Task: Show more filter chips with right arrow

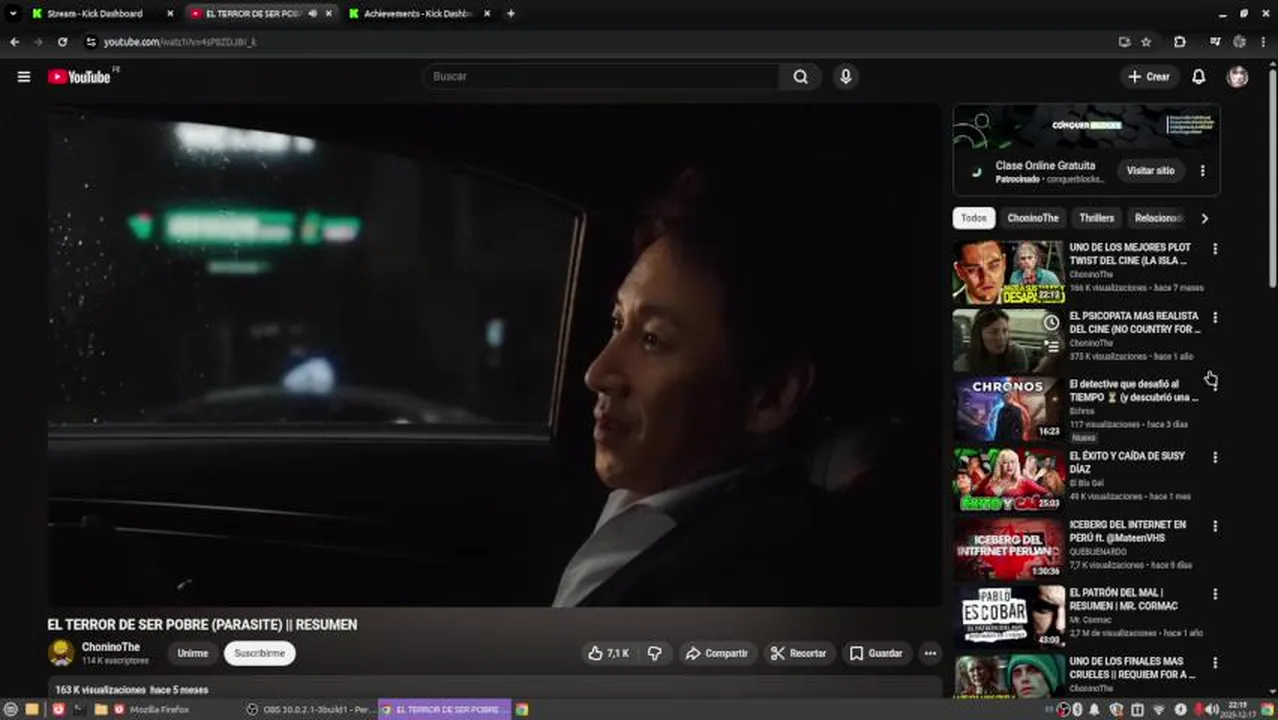Action: 1204,218
